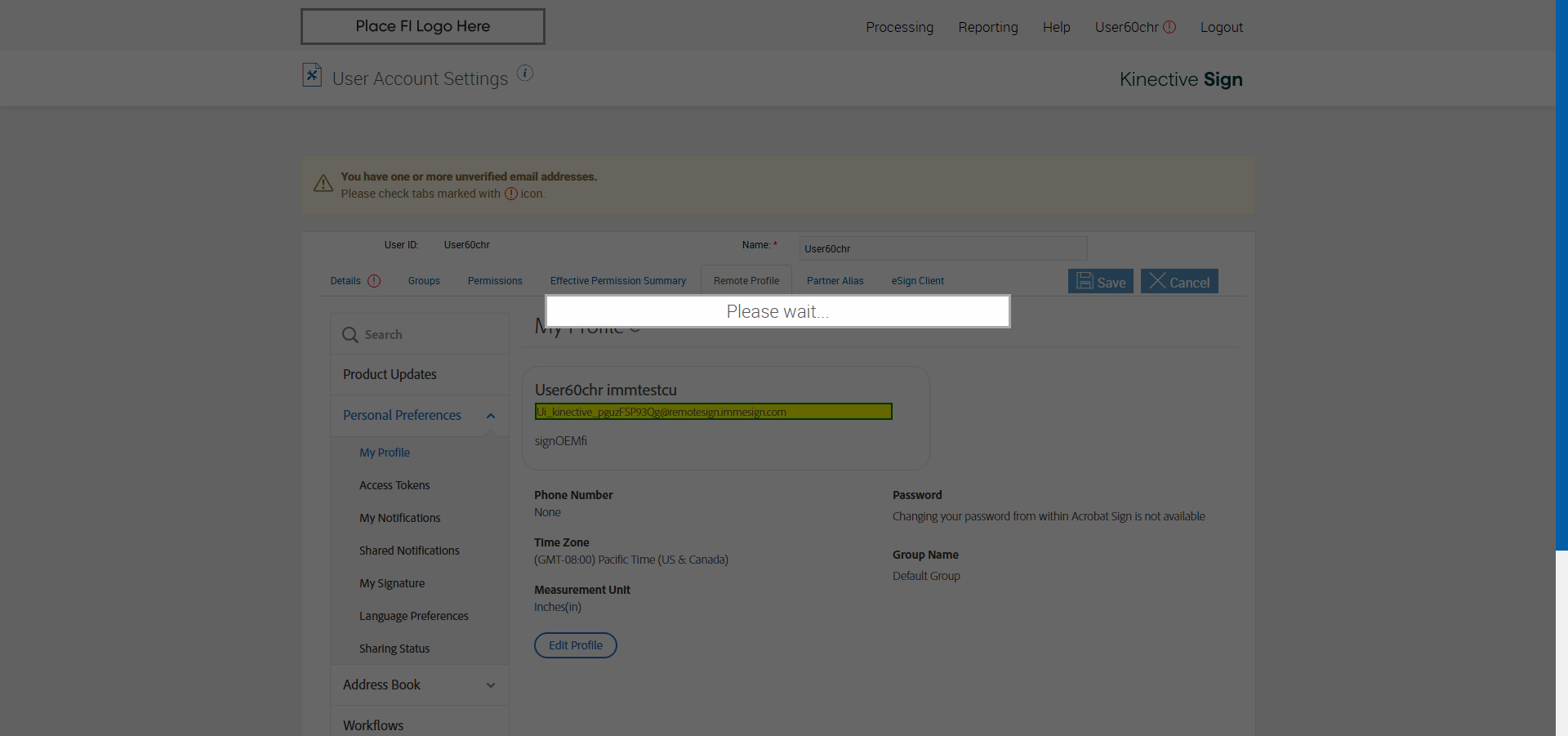Expand the Address Book section
The height and width of the screenshot is (736, 1568).
(491, 685)
